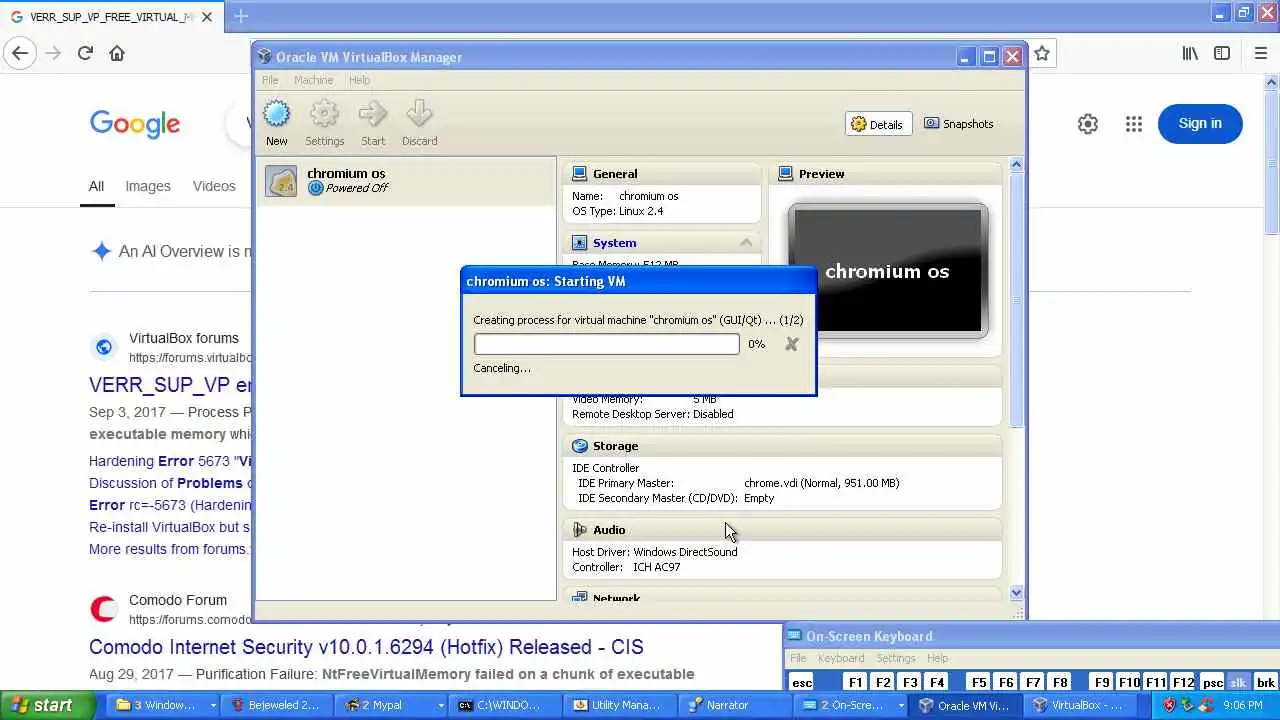Click the 'chrome.vdi (Normal, 951.00 MB)' text

click(821, 483)
